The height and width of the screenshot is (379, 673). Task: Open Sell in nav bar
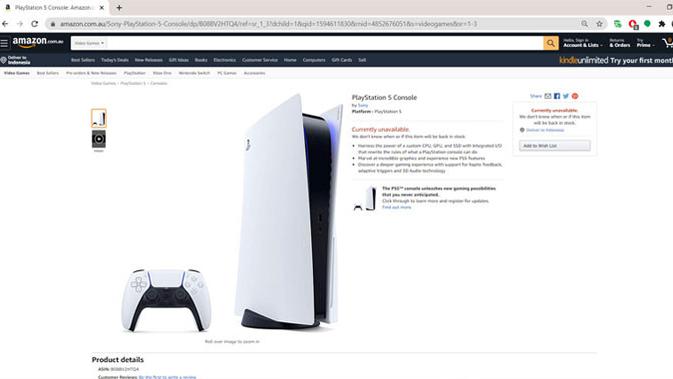[x=362, y=60]
